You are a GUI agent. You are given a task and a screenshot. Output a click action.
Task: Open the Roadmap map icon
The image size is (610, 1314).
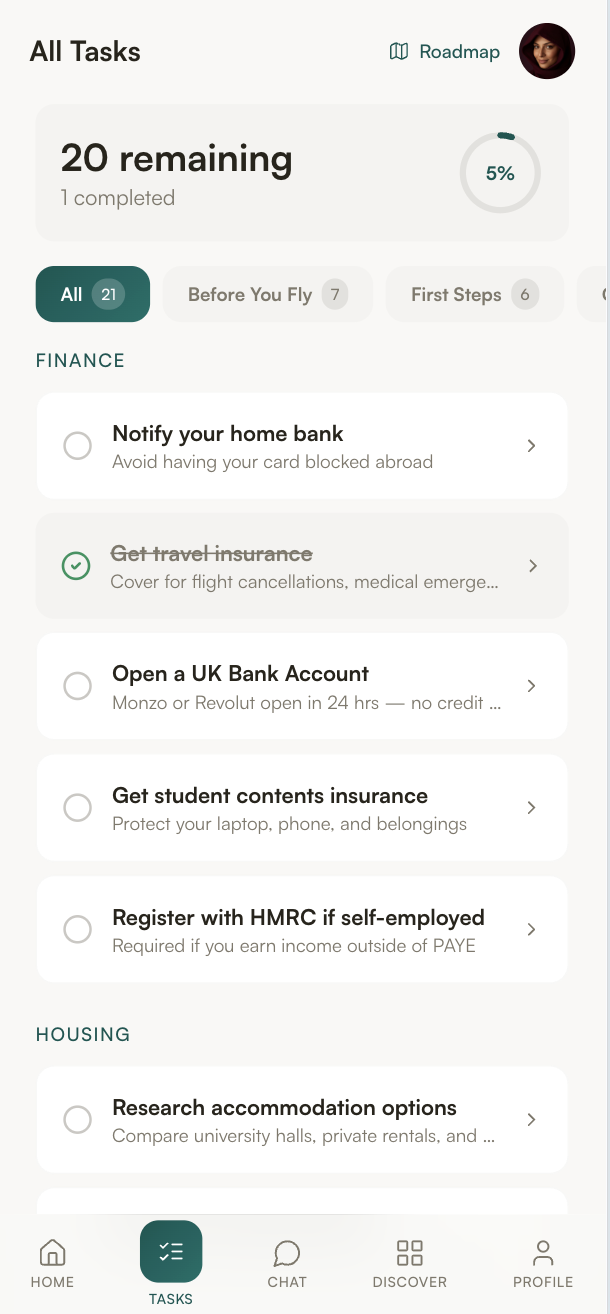tap(399, 52)
